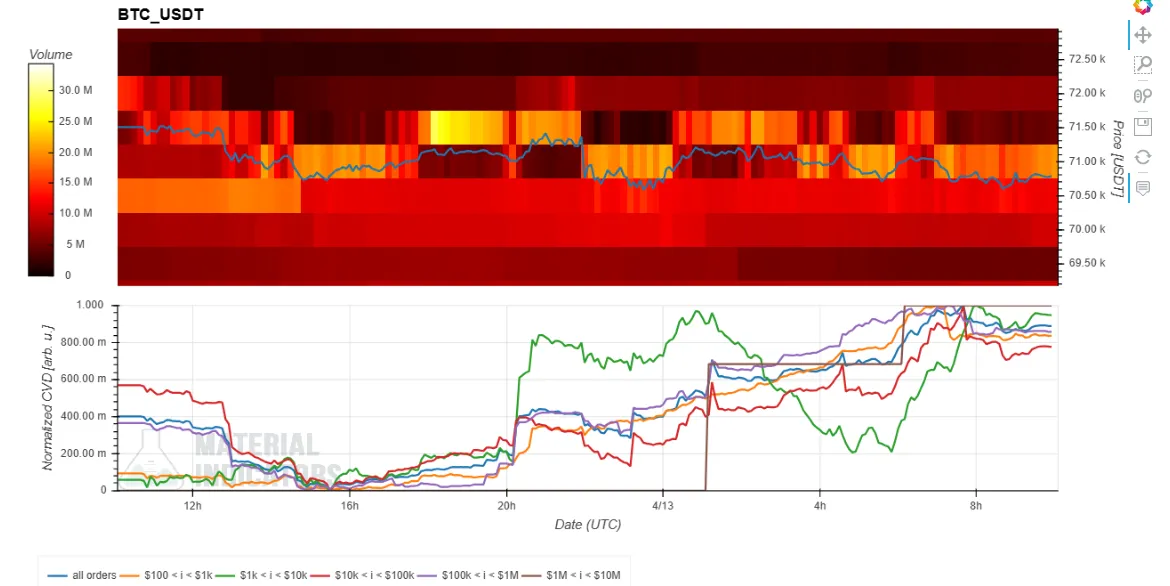Click the 20h tick on date axis
This screenshot has height=586, width=1170.
[x=505, y=506]
